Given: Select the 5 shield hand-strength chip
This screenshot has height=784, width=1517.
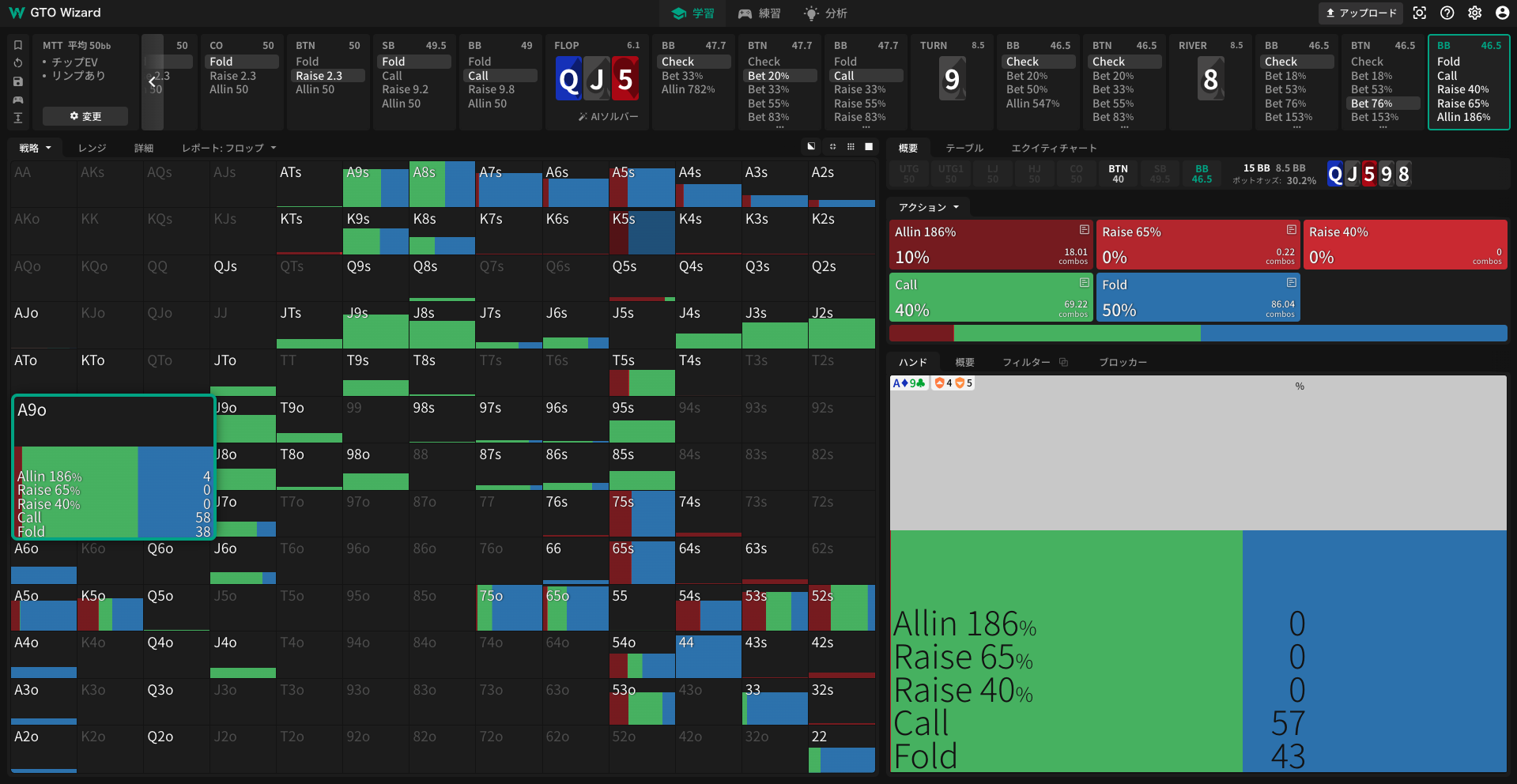Looking at the screenshot, I should [x=964, y=383].
